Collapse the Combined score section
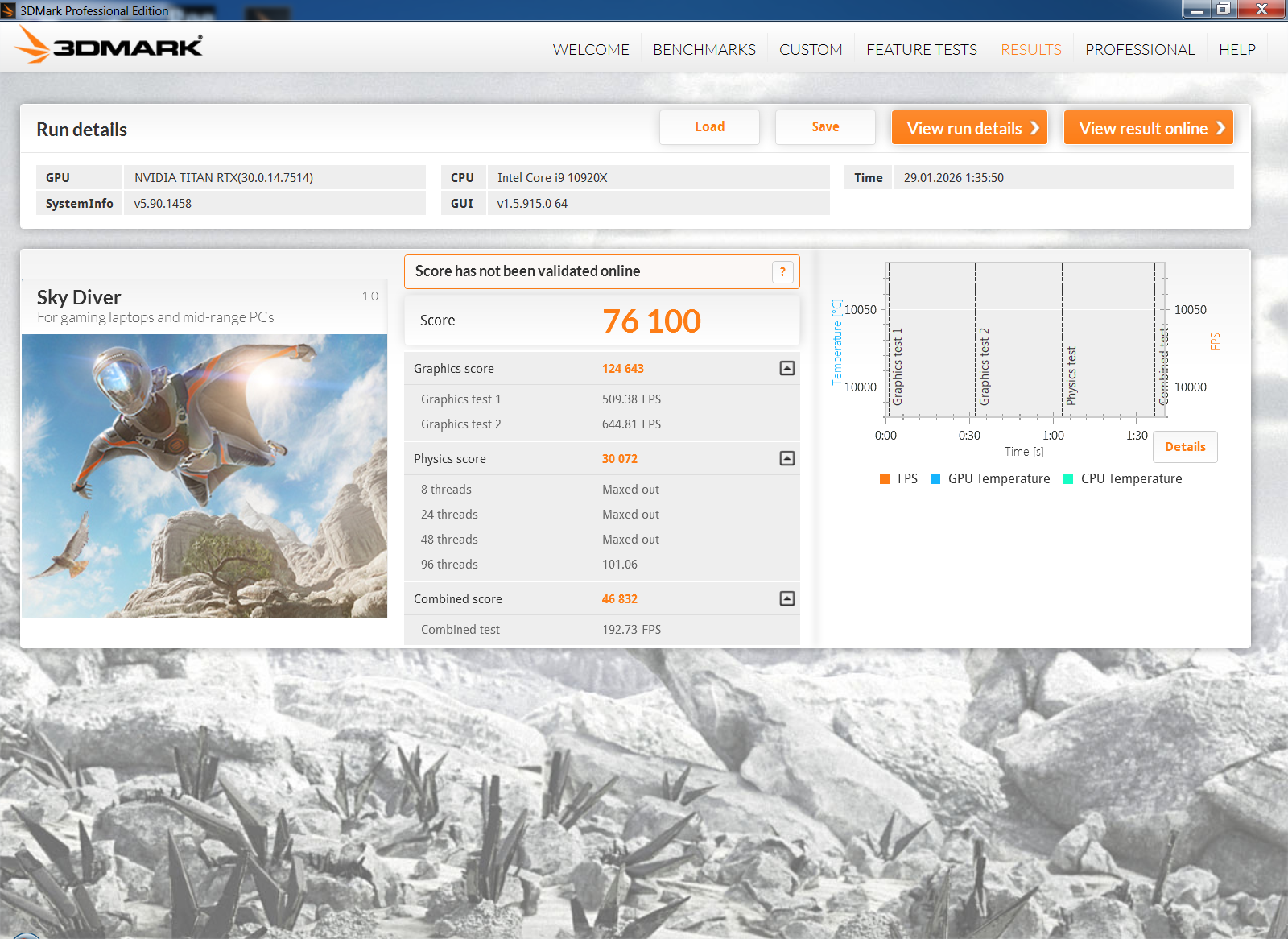The height and width of the screenshot is (939, 1288). [x=787, y=598]
